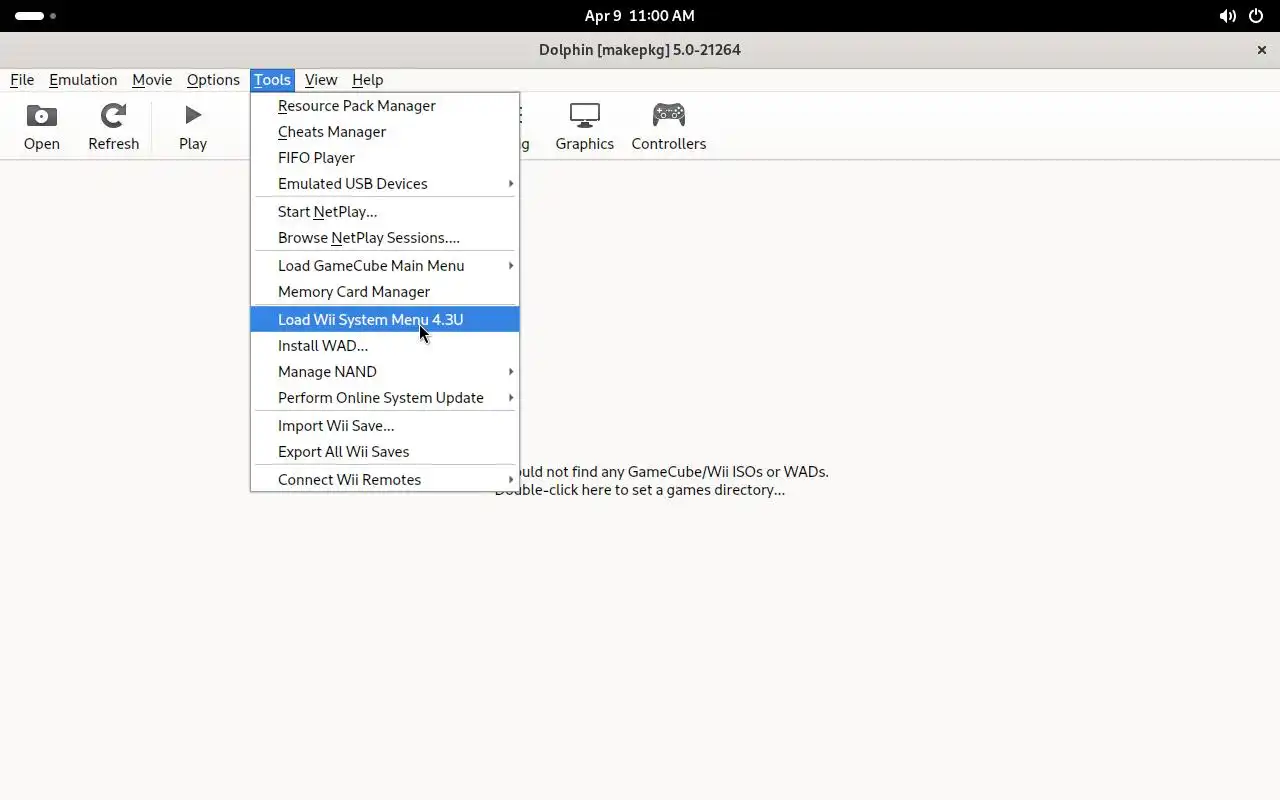This screenshot has width=1280, height=800.
Task: Expand Perform Online System Update submenu
Action: tap(385, 398)
